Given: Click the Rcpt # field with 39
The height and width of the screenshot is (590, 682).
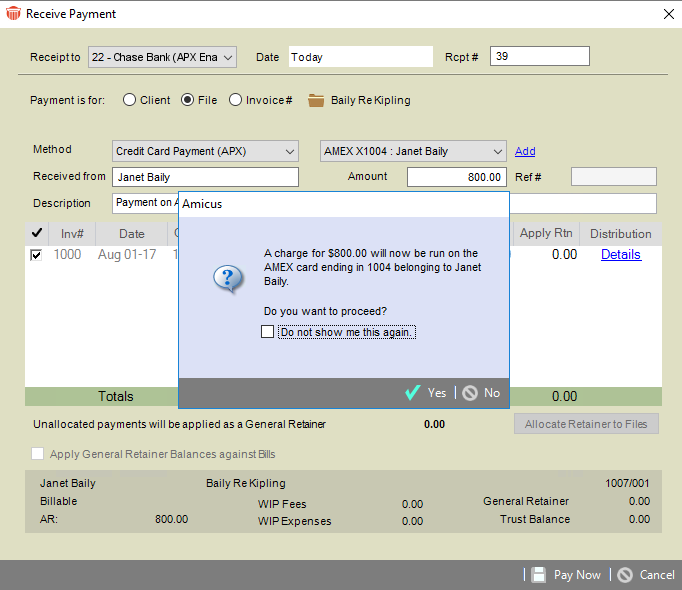Looking at the screenshot, I should pos(540,56).
